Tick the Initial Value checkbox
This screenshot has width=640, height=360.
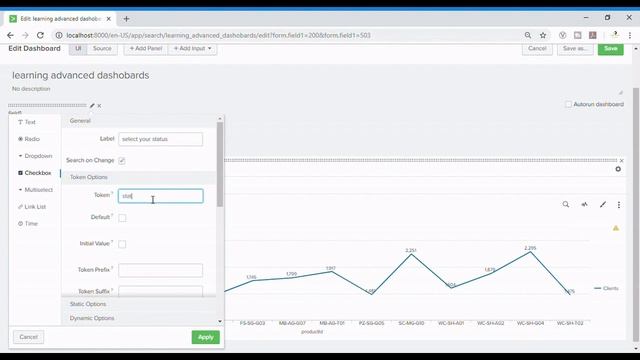click(122, 244)
